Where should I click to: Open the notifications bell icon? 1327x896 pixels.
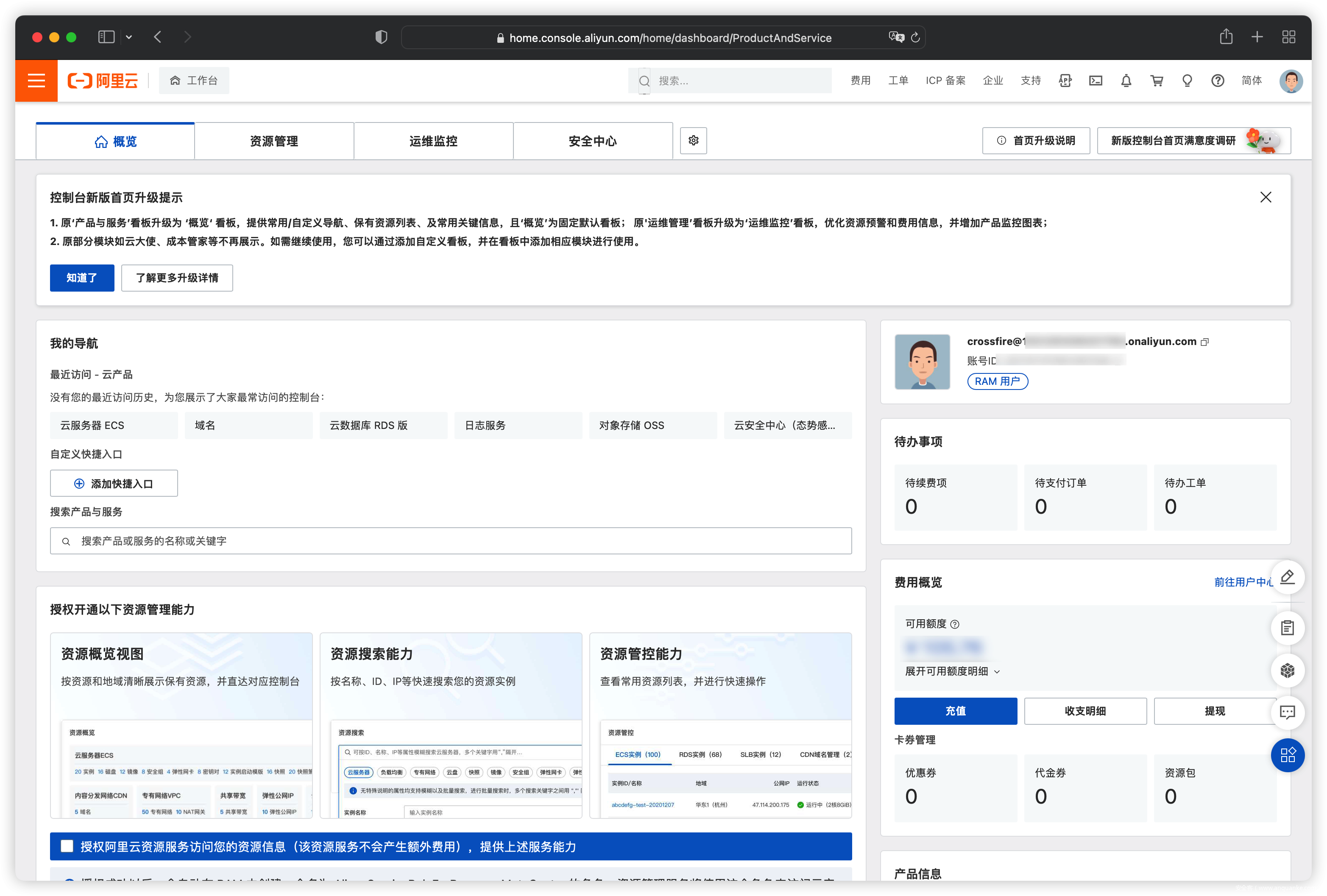1126,81
